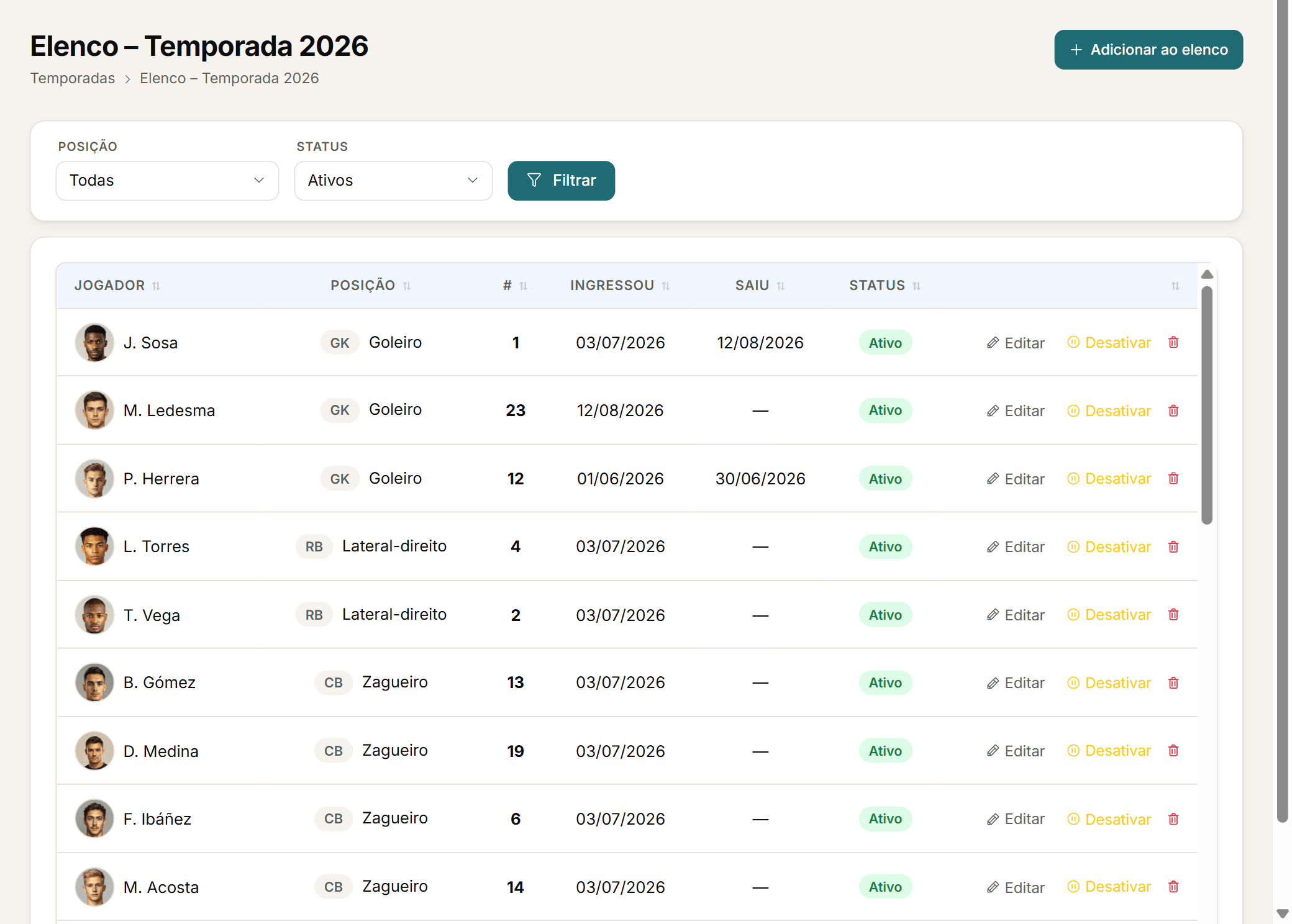This screenshot has width=1292, height=924.
Task: Click Desativar for M. Ledesma
Action: [x=1109, y=410]
